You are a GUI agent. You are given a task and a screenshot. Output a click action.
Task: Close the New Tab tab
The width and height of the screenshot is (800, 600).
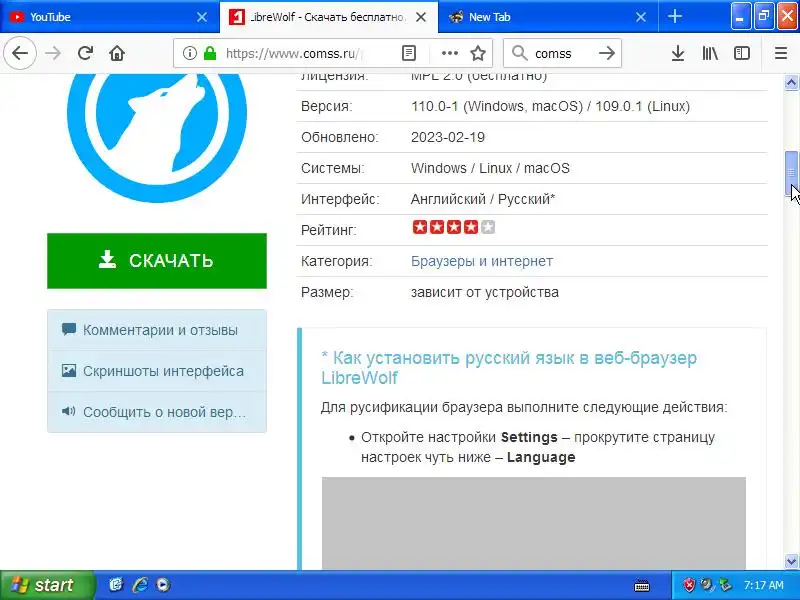pyautogui.click(x=641, y=17)
